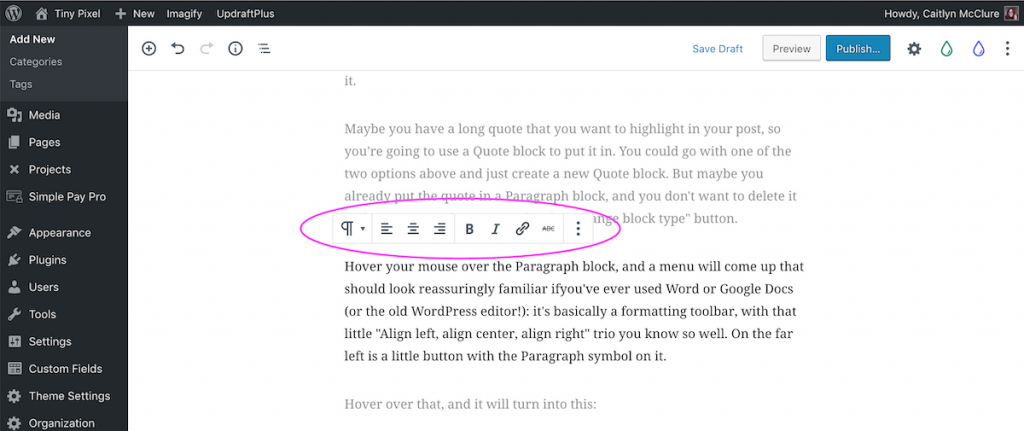
Task: Click the Publish... button
Action: pyautogui.click(x=858, y=48)
